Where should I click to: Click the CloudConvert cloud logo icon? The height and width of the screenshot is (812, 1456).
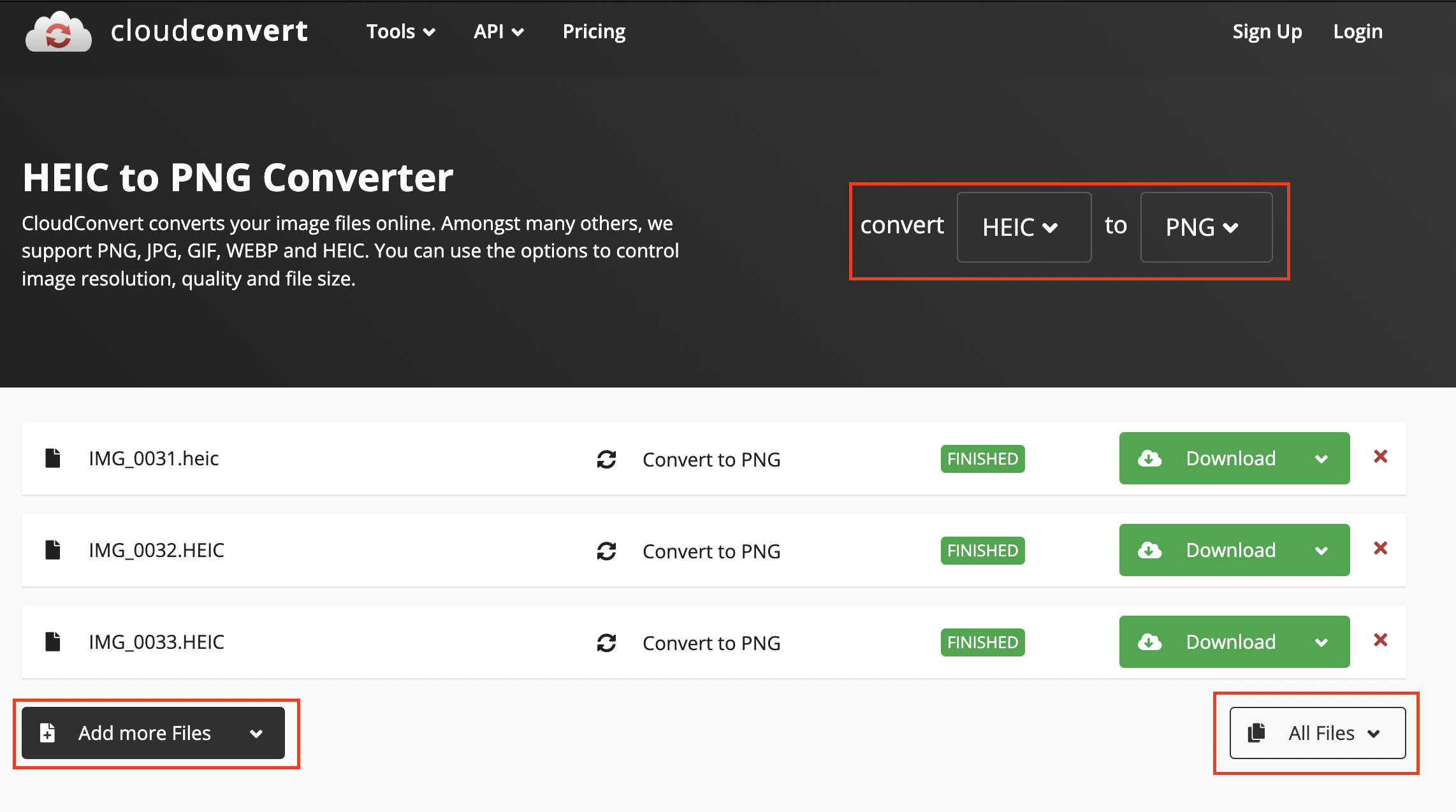58,32
